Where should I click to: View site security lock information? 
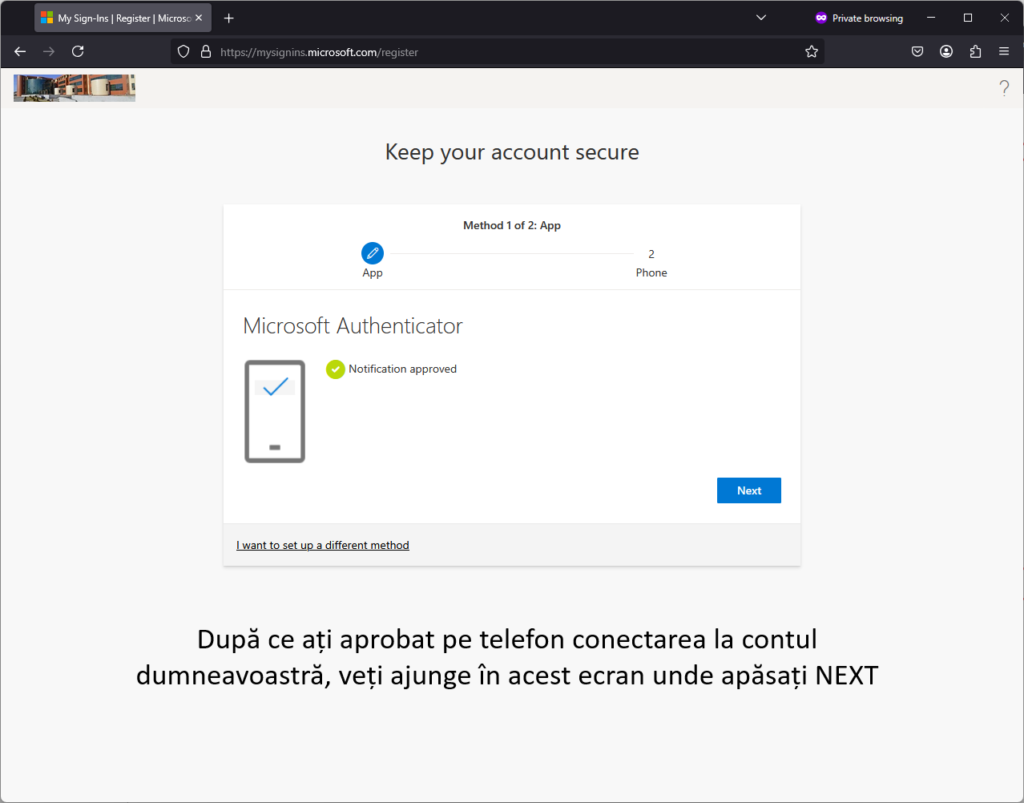(206, 52)
